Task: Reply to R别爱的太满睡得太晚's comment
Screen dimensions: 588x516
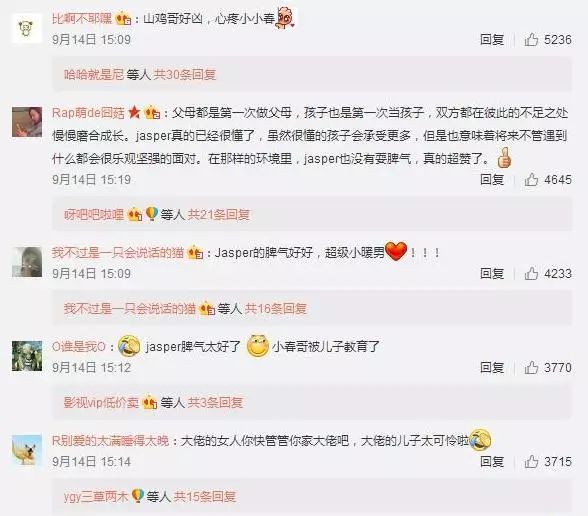Action: click(x=492, y=462)
